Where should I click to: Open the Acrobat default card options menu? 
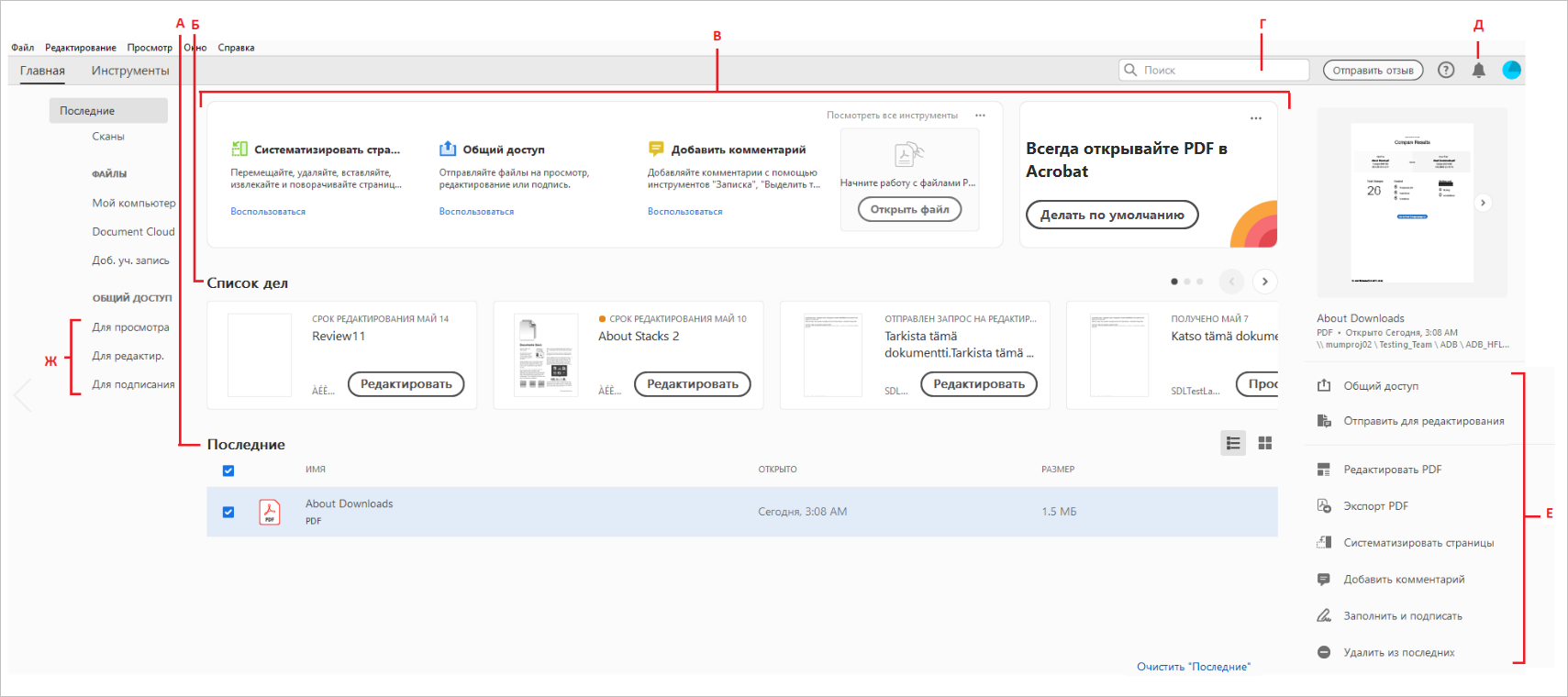(1256, 118)
